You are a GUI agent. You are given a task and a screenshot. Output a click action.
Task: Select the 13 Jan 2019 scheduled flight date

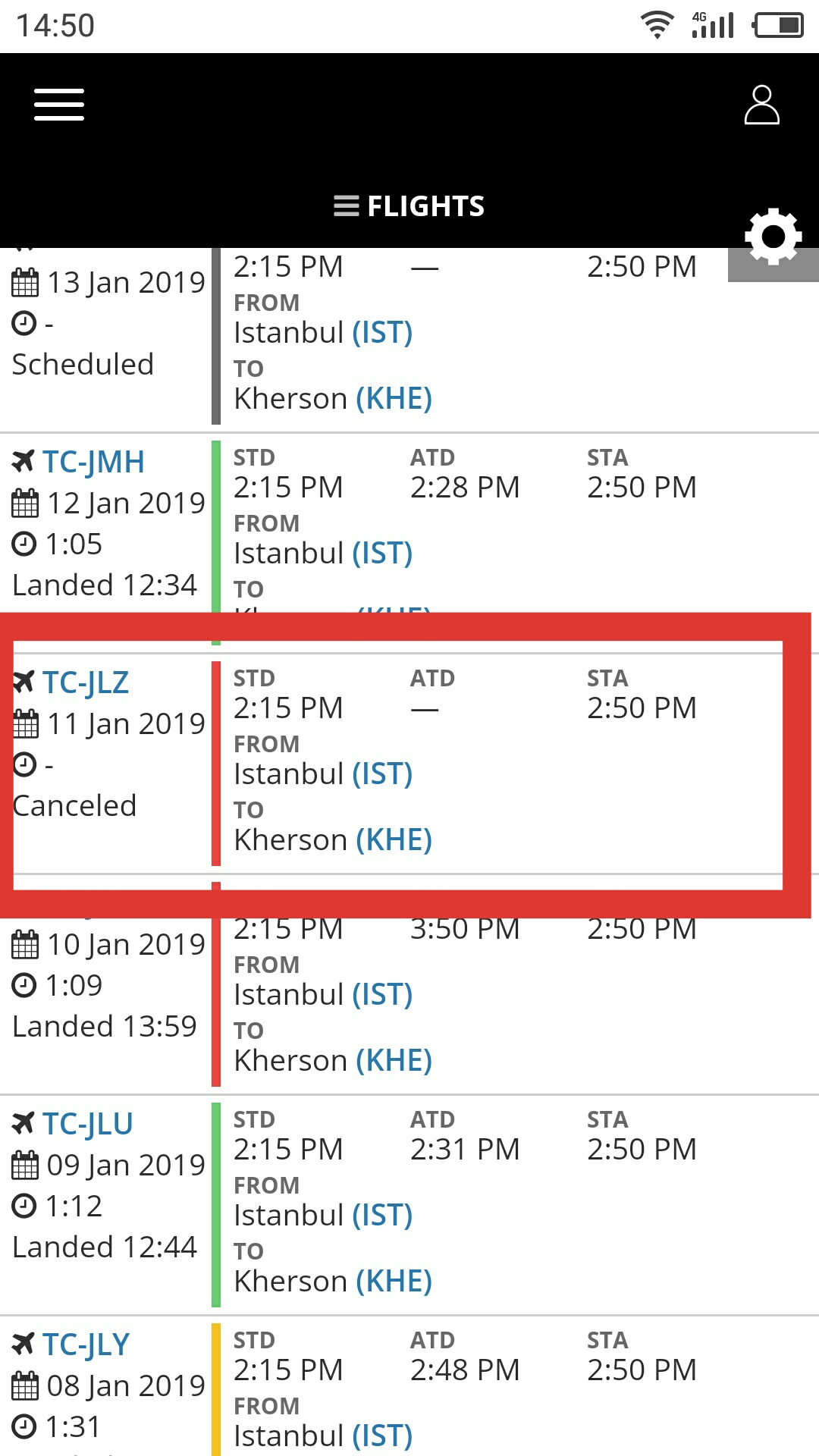click(x=126, y=283)
